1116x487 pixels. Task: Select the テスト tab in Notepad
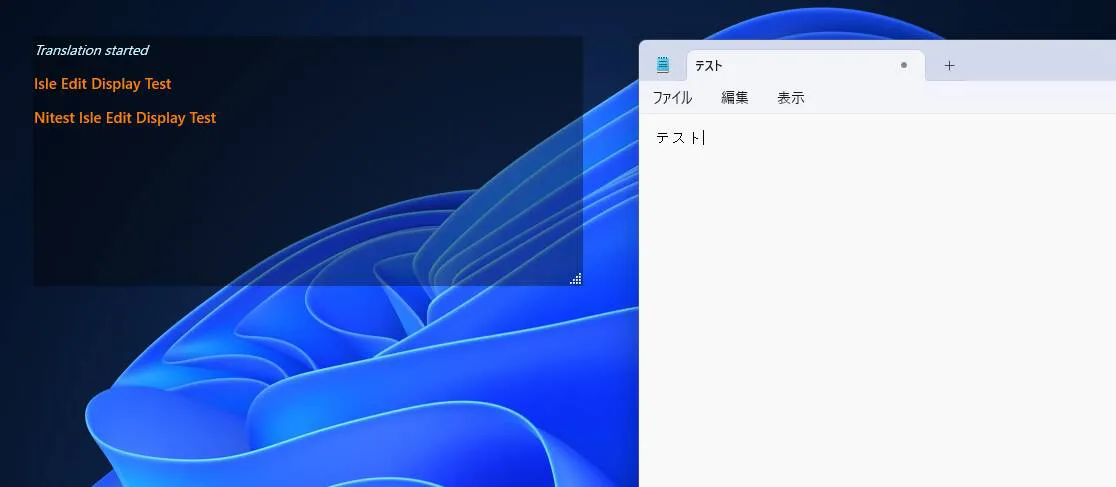tap(806, 66)
